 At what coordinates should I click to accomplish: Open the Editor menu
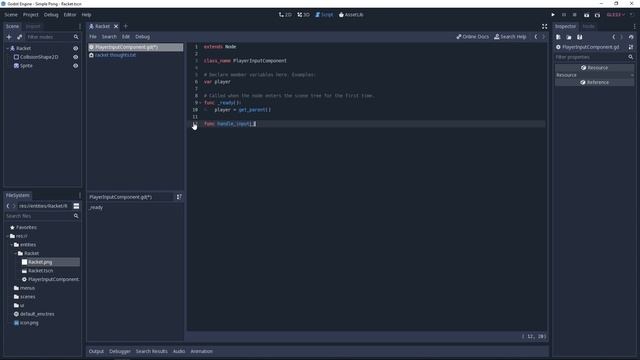(x=70, y=15)
